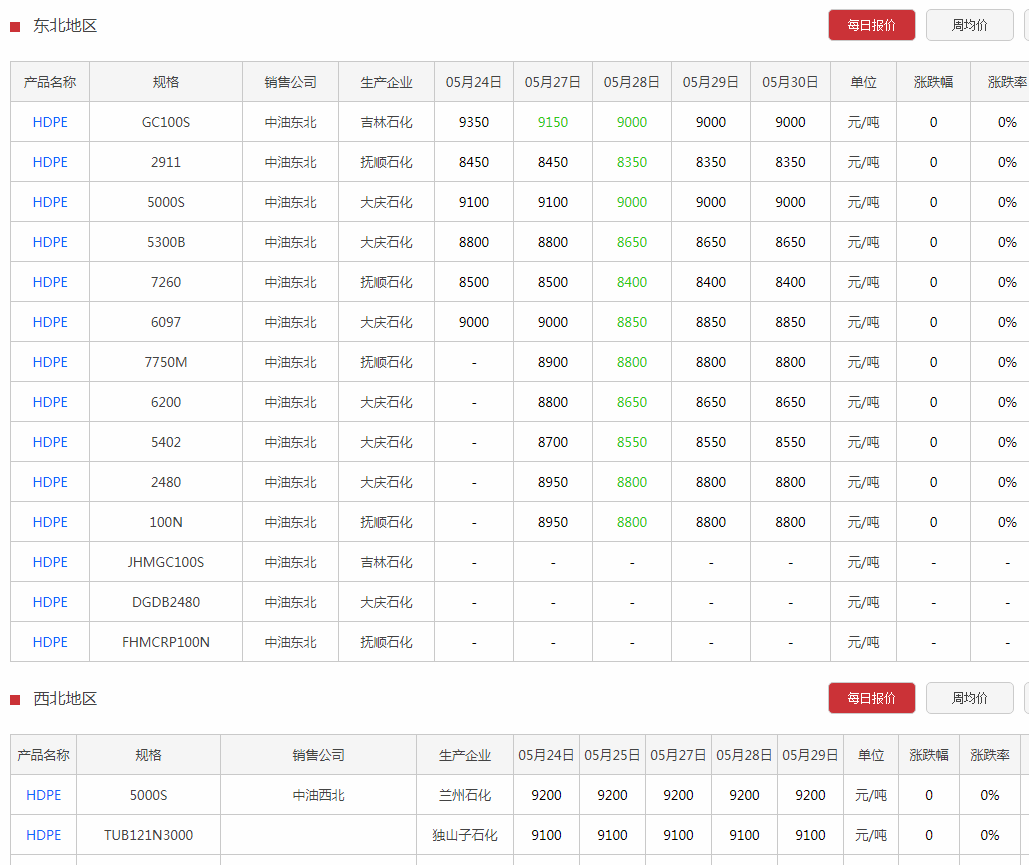Open HDPE link in TUB121N3000 row
Viewport: 1029px width, 865px height.
[x=43, y=835]
